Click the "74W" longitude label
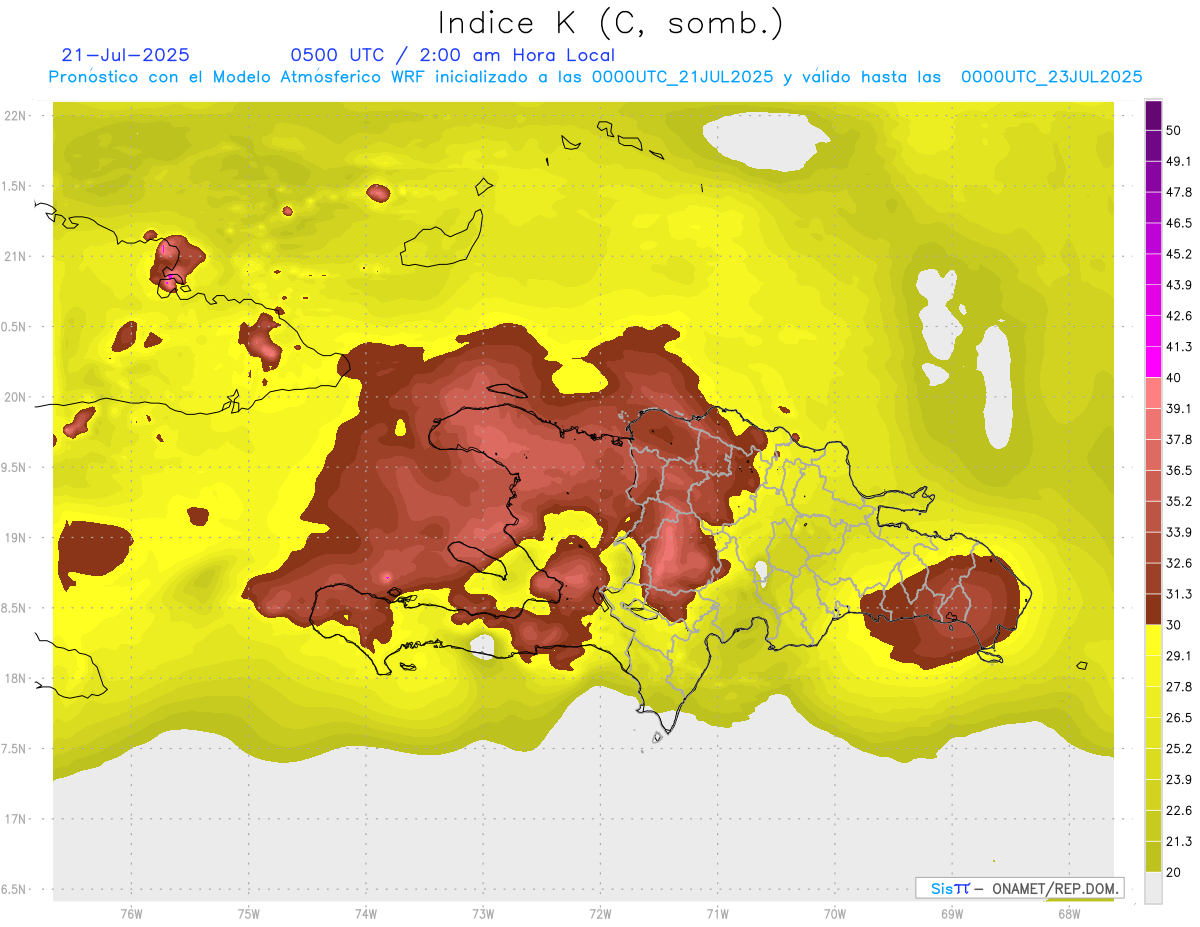The width and height of the screenshot is (1200, 927). point(365,913)
